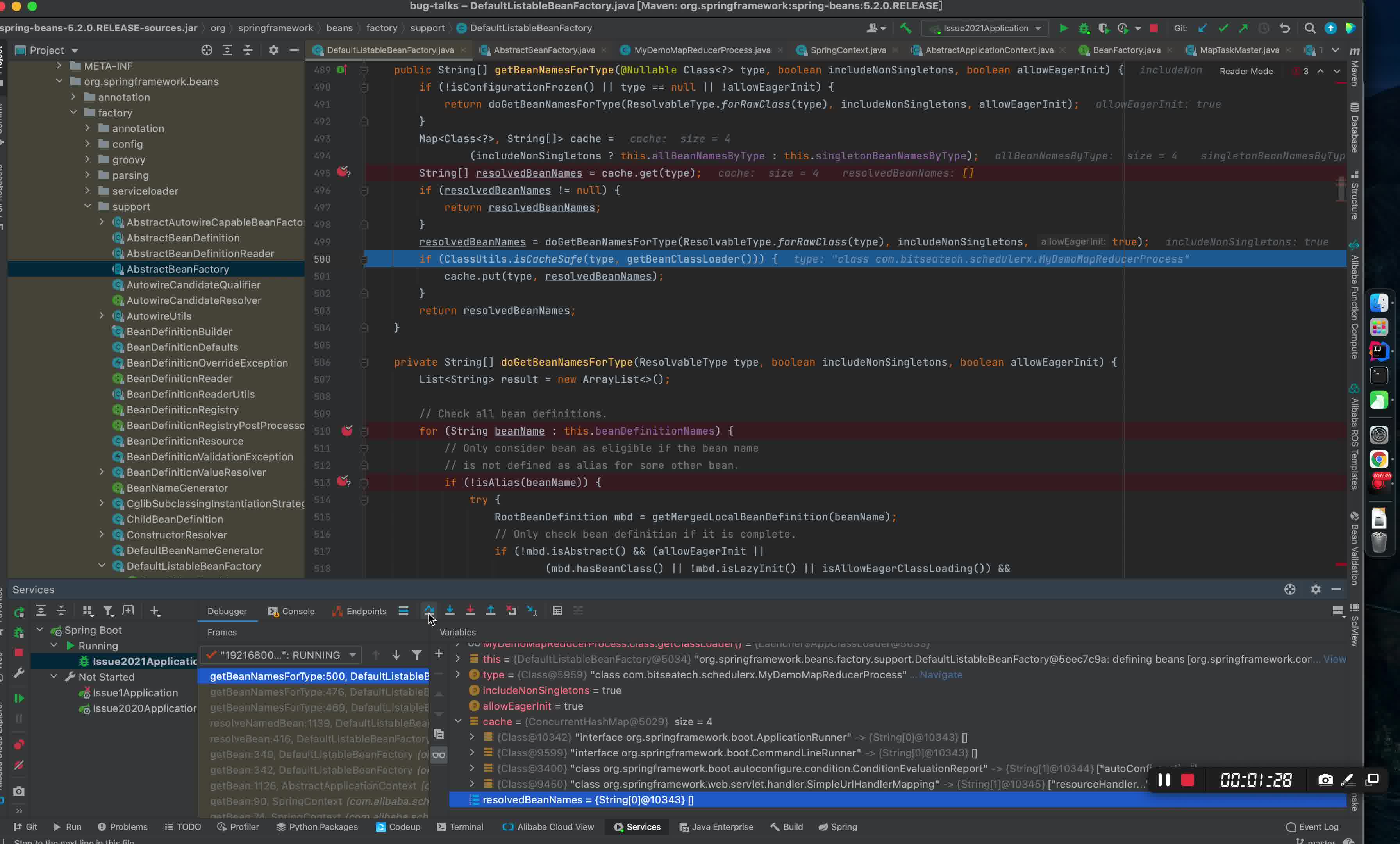The width and height of the screenshot is (1400, 844).
Task: Toggle breakpoint at line 513
Action: point(343,482)
